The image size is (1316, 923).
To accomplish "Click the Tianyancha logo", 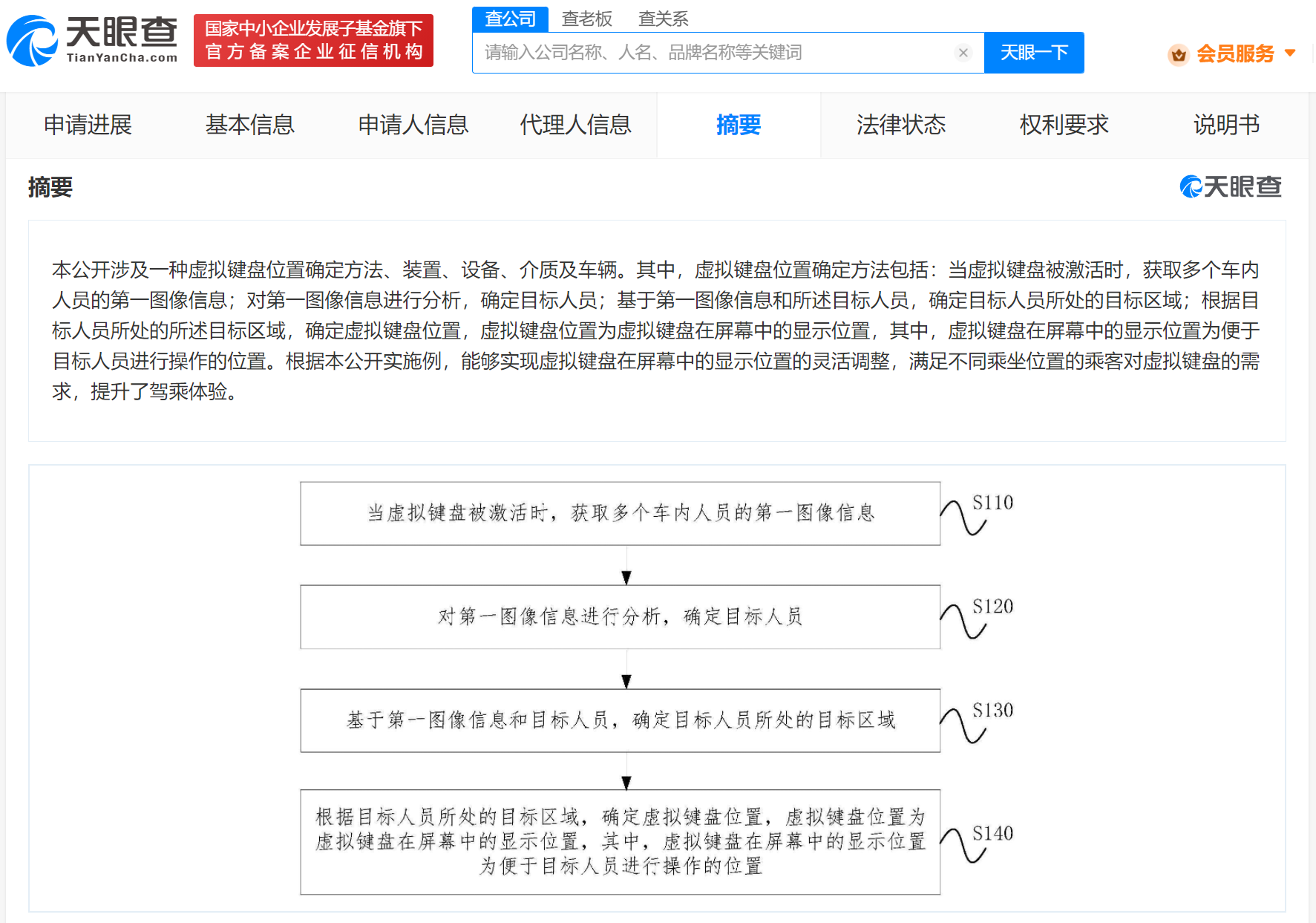I will tap(91, 40).
